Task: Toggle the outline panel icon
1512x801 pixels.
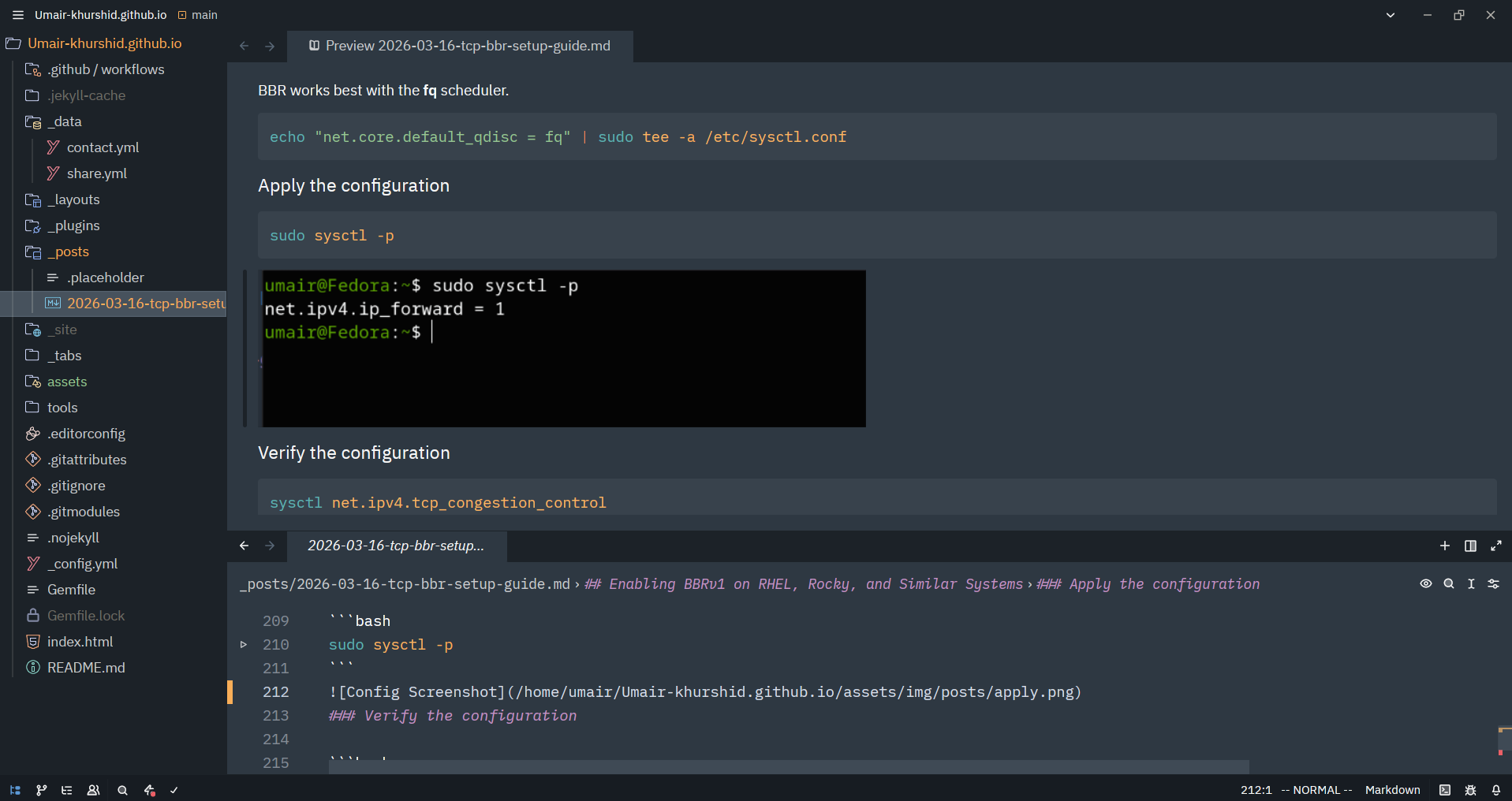Action: tap(67, 790)
